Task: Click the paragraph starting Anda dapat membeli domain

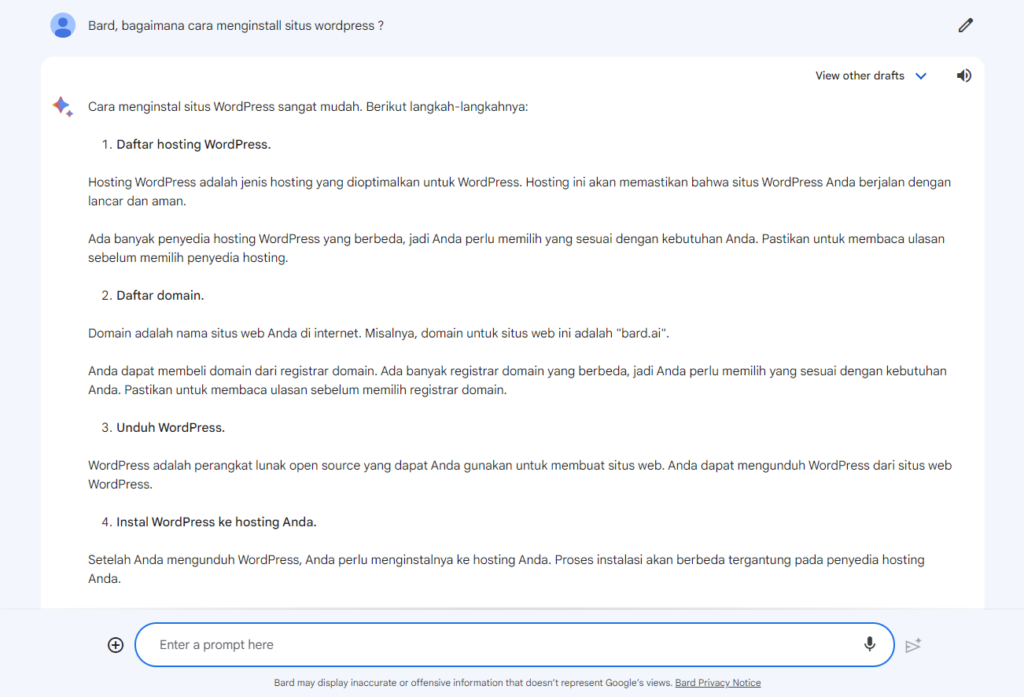Action: pyautogui.click(x=517, y=380)
